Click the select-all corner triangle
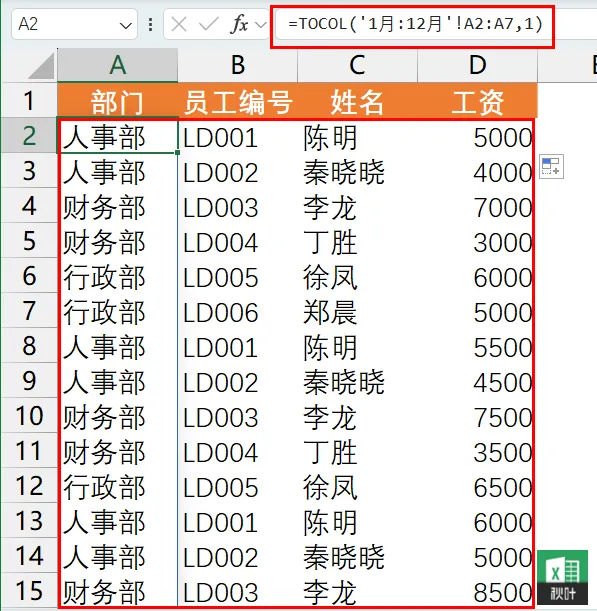597x611 pixels. tap(42, 66)
